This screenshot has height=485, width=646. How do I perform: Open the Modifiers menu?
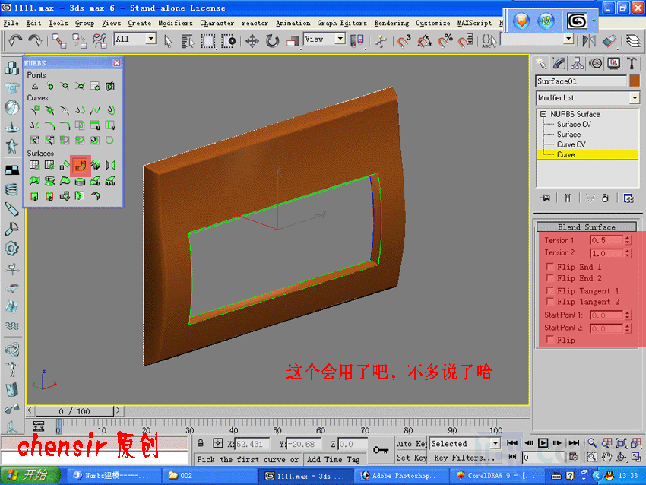(x=176, y=23)
